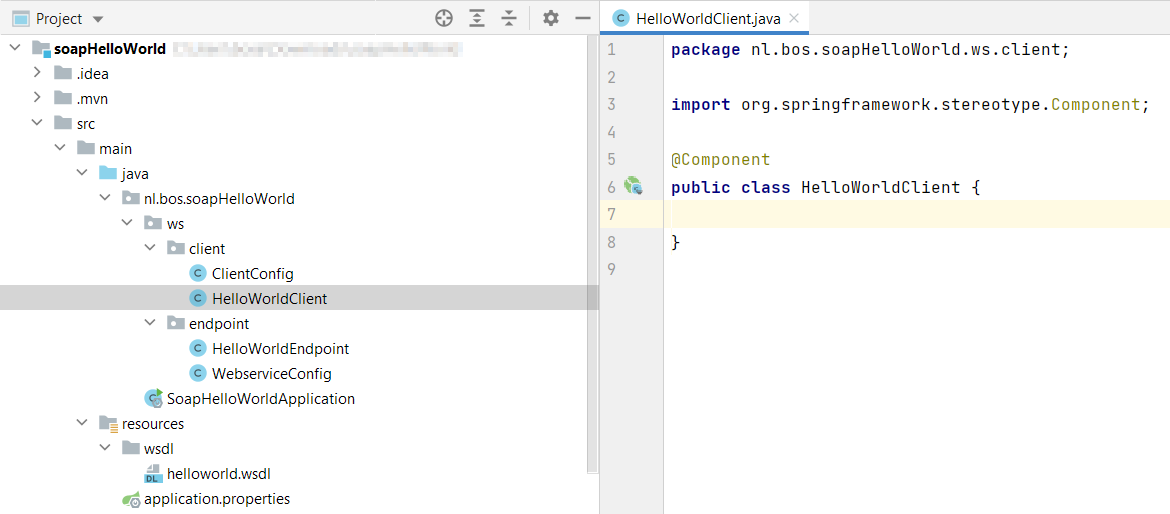Select application.properties file
Viewport: 1170px width, 514px height.
tap(216, 498)
